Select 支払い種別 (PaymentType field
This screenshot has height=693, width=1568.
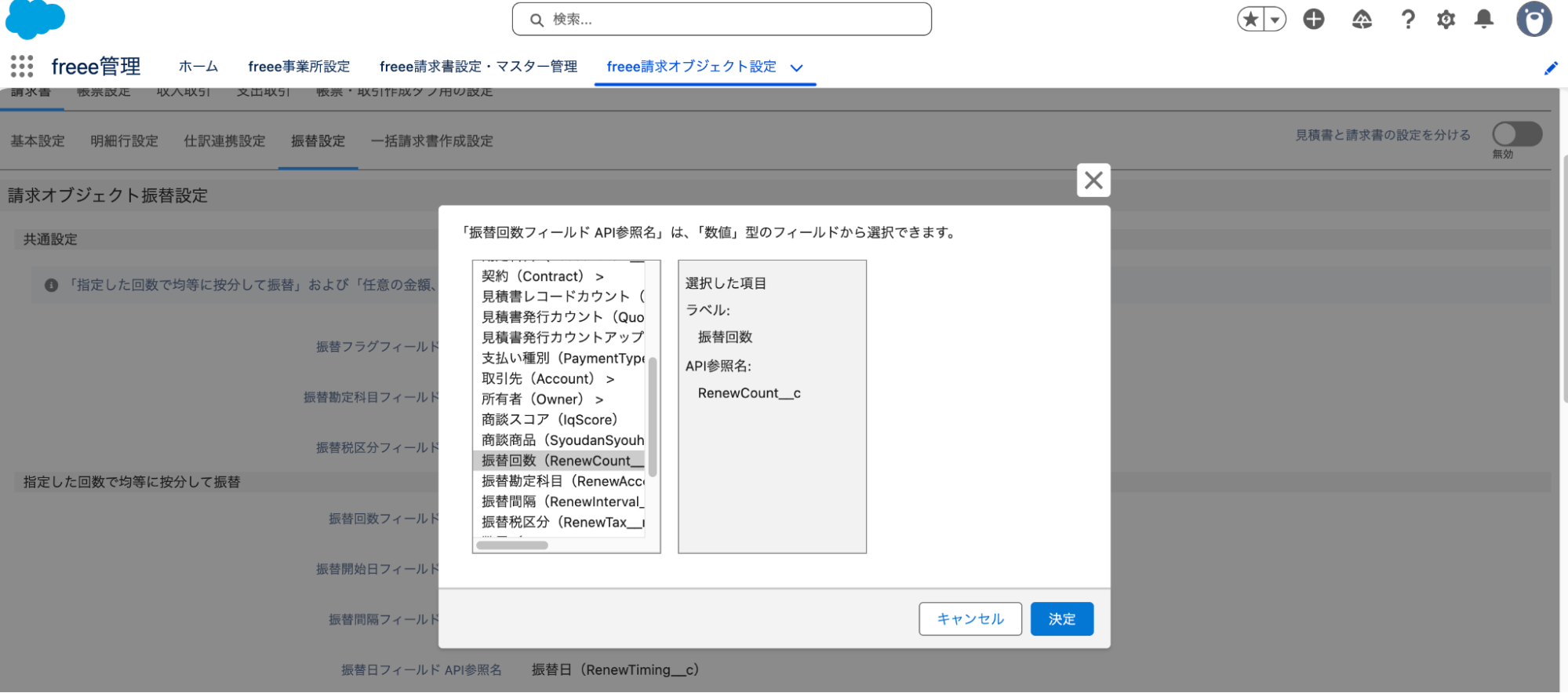tap(558, 359)
